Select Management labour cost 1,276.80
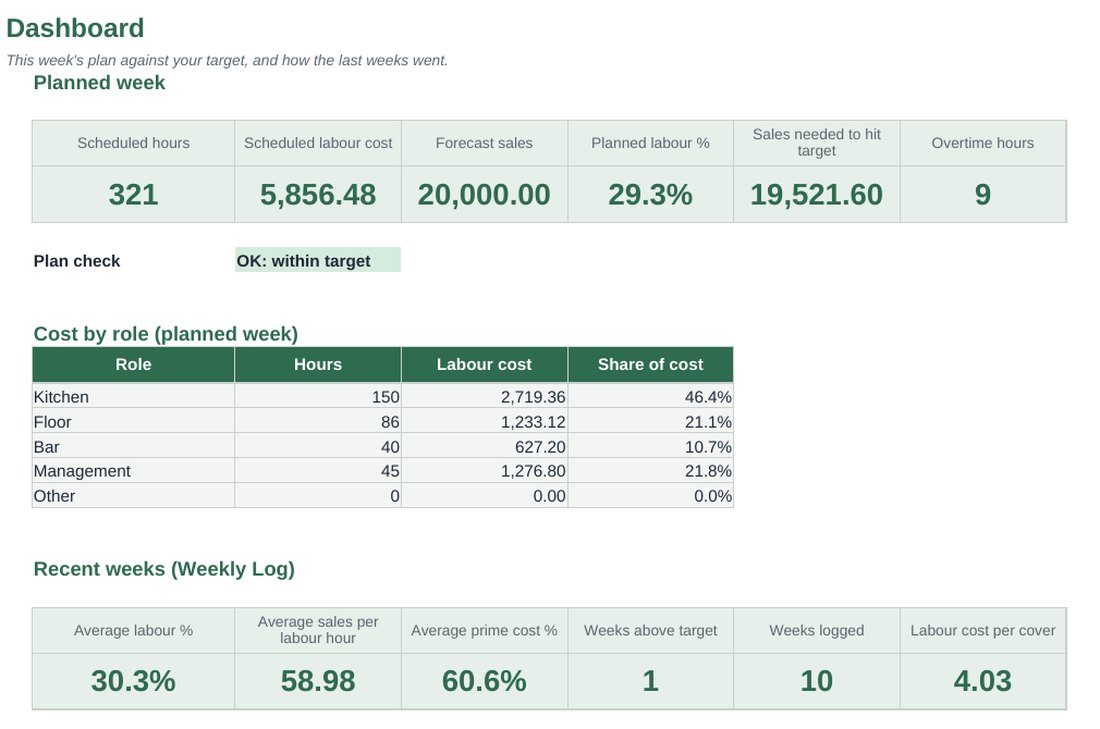Viewport: 1100px width, 729px height. [x=532, y=471]
